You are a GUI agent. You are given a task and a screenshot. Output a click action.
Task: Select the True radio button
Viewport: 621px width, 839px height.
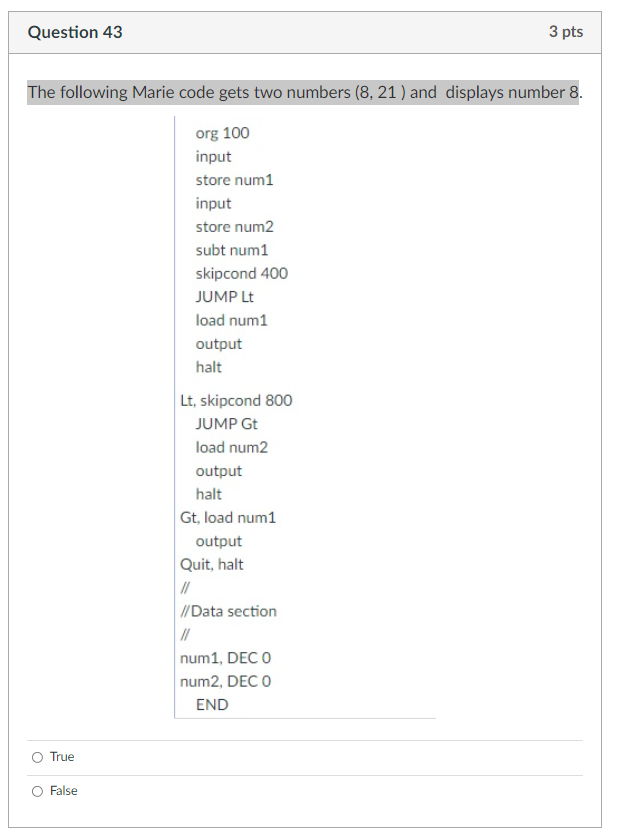click(36, 757)
